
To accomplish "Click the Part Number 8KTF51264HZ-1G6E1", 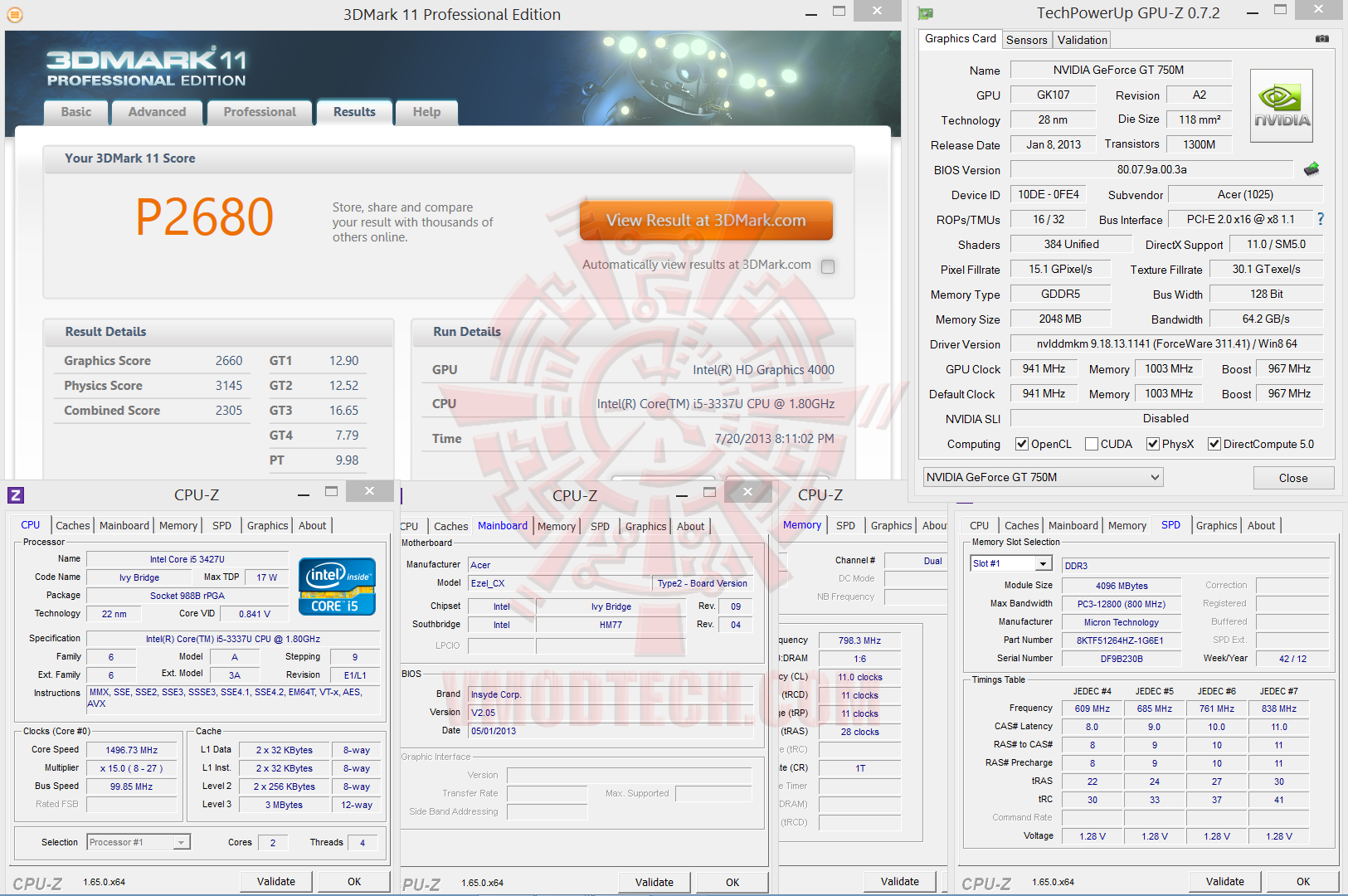I will point(1122,640).
